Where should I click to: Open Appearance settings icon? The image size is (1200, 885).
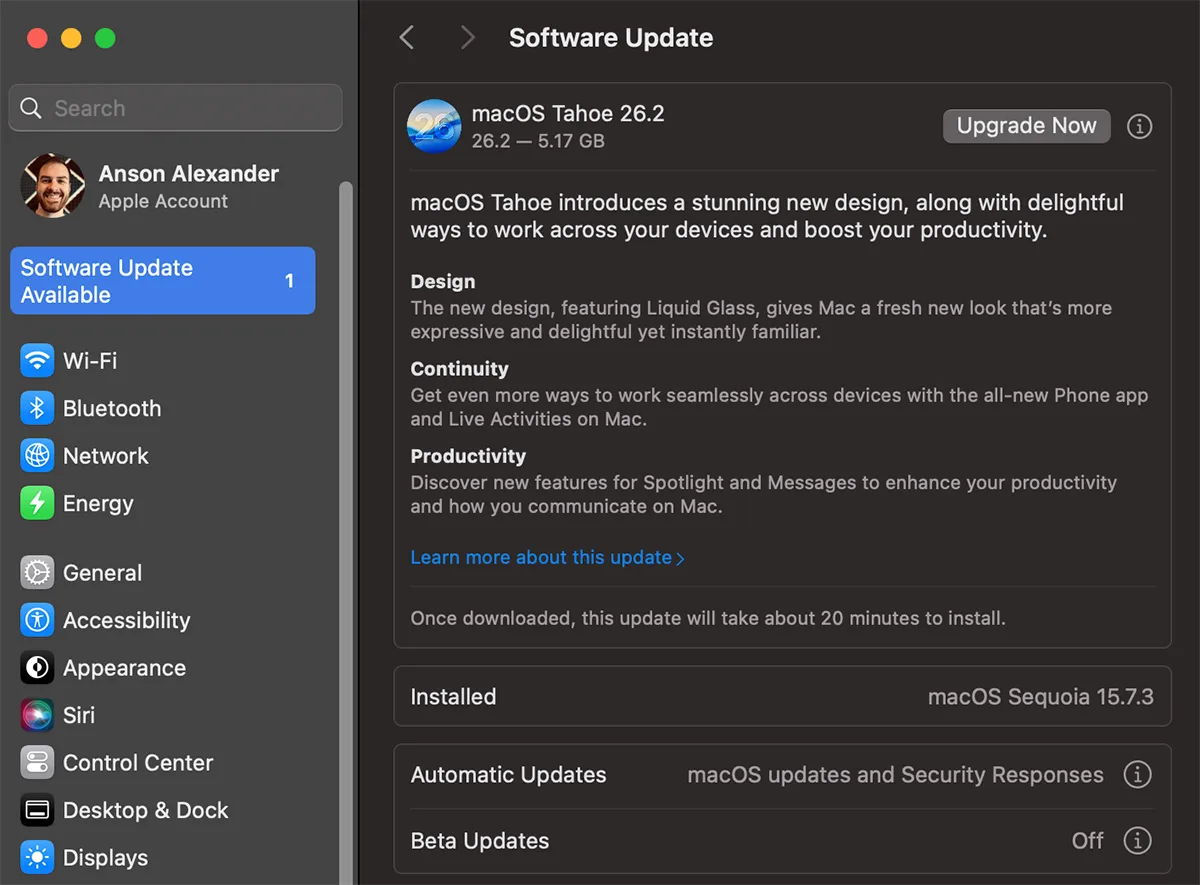point(36,667)
